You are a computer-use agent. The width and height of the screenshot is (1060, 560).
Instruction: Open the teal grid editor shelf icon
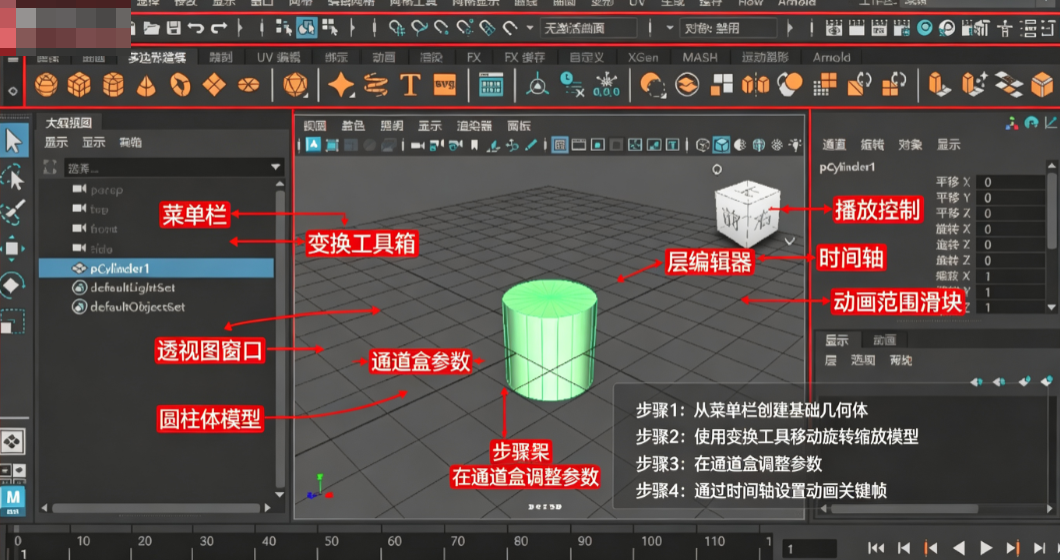point(491,85)
